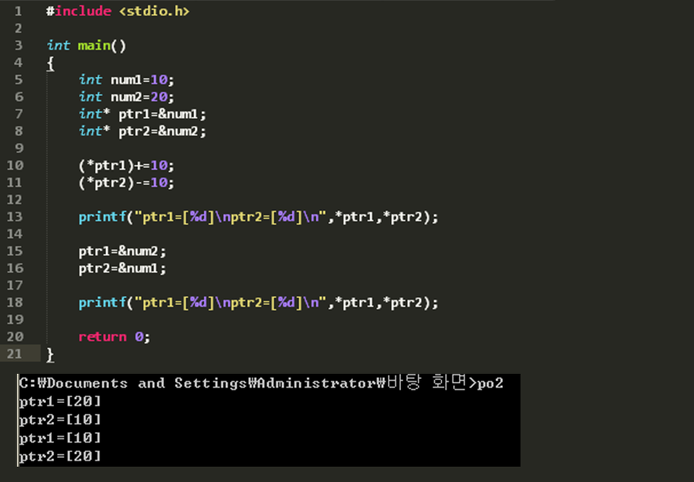Select line number 1 in the gutter
The height and width of the screenshot is (482, 694).
click(x=18, y=11)
